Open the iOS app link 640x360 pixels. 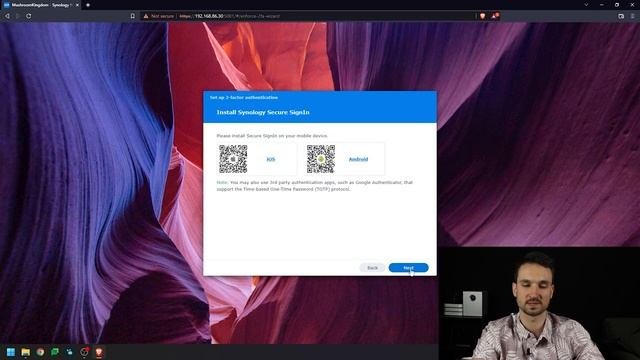click(x=271, y=159)
